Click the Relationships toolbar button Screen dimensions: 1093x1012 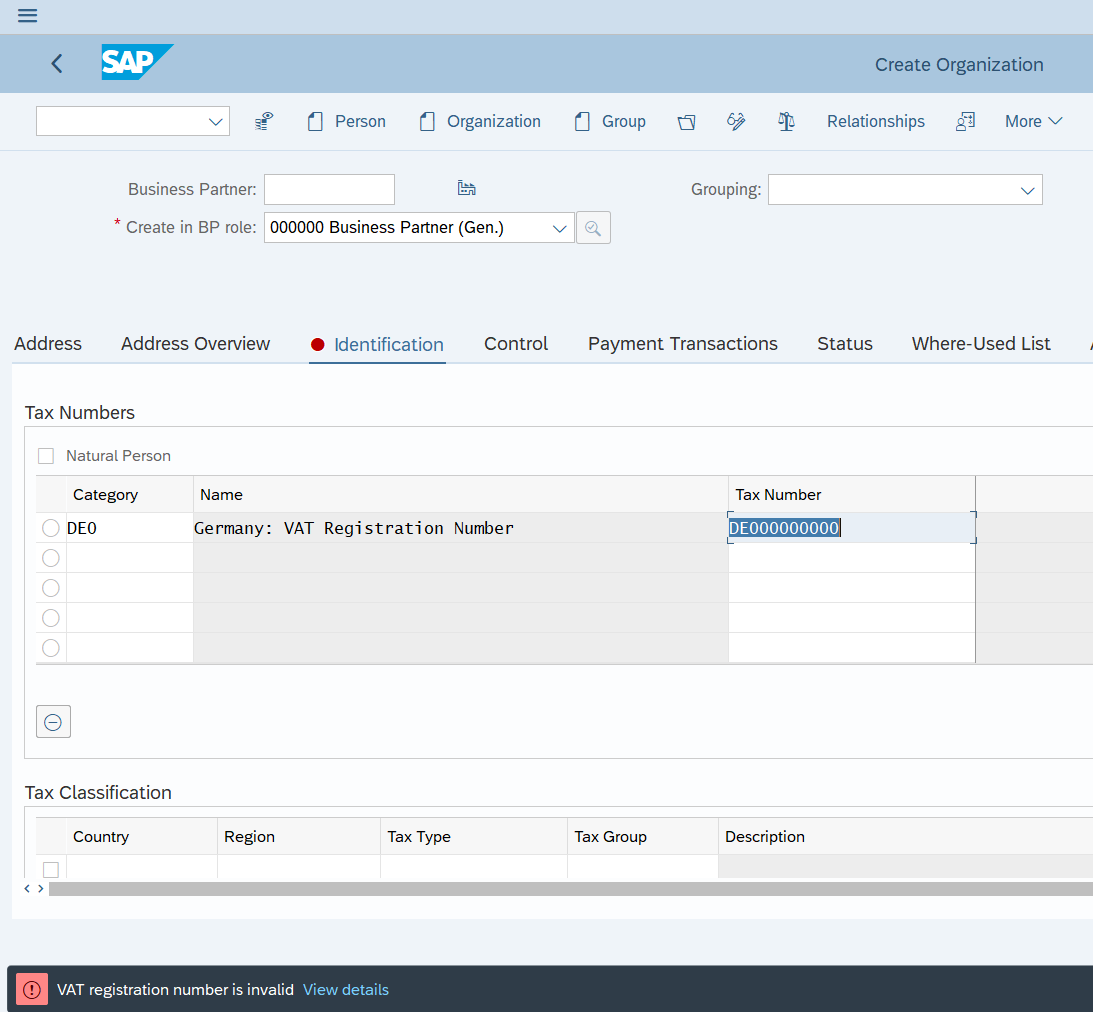coord(875,122)
